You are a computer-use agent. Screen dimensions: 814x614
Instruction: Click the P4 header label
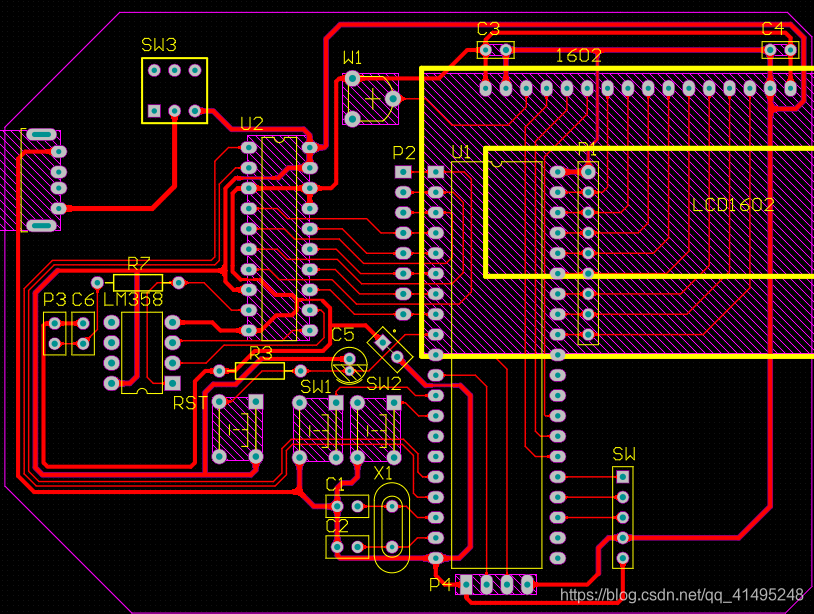coord(440,584)
